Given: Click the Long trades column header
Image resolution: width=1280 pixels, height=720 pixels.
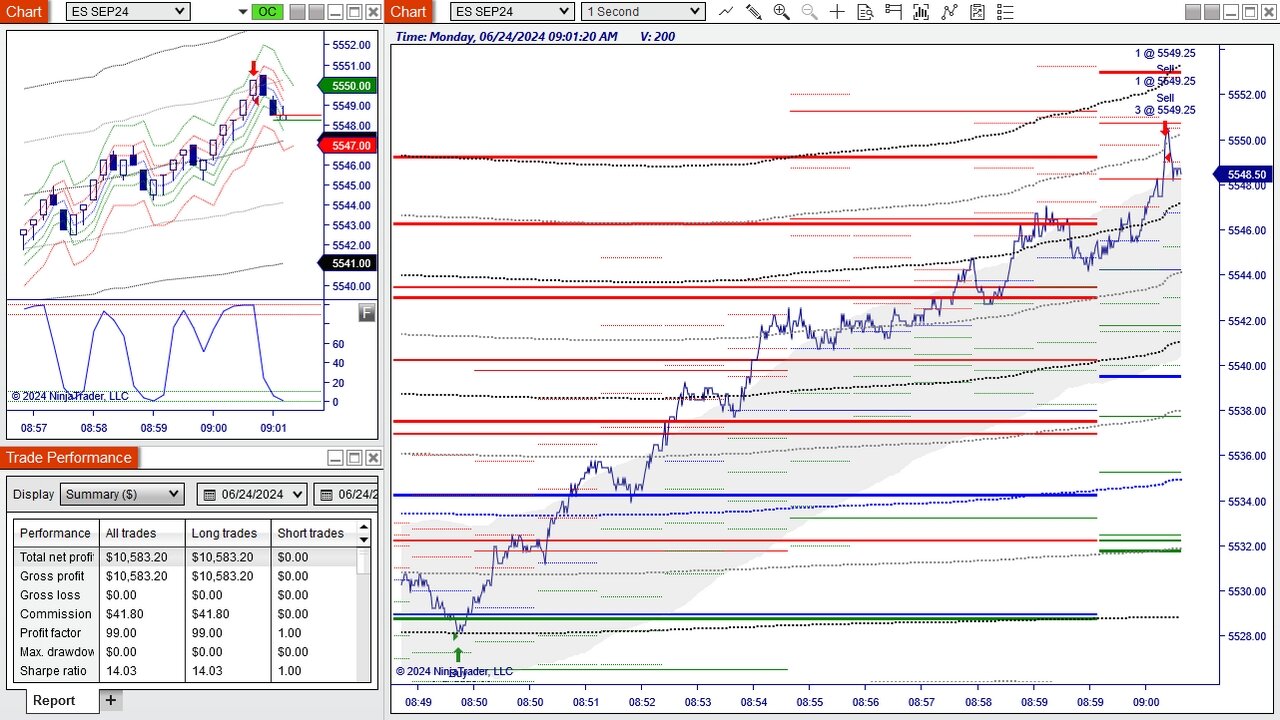Looking at the screenshot, I should click(x=229, y=533).
